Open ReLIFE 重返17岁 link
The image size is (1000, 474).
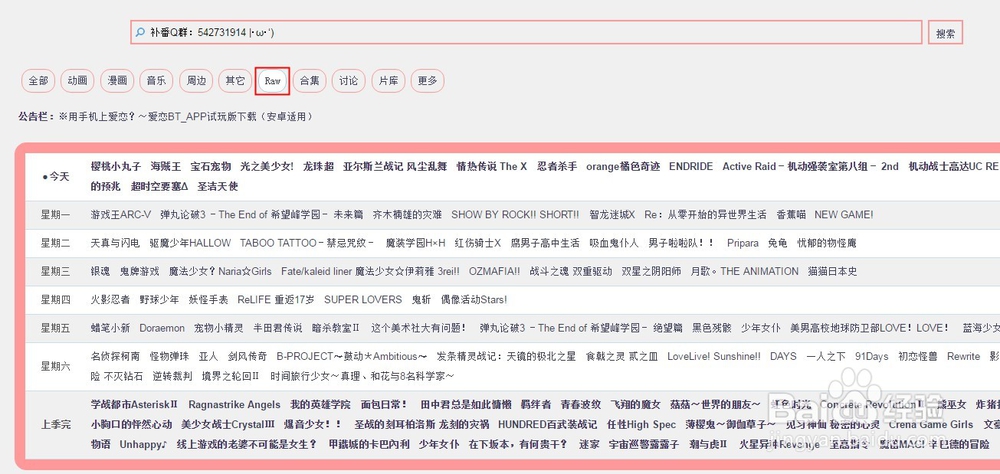(x=276, y=300)
